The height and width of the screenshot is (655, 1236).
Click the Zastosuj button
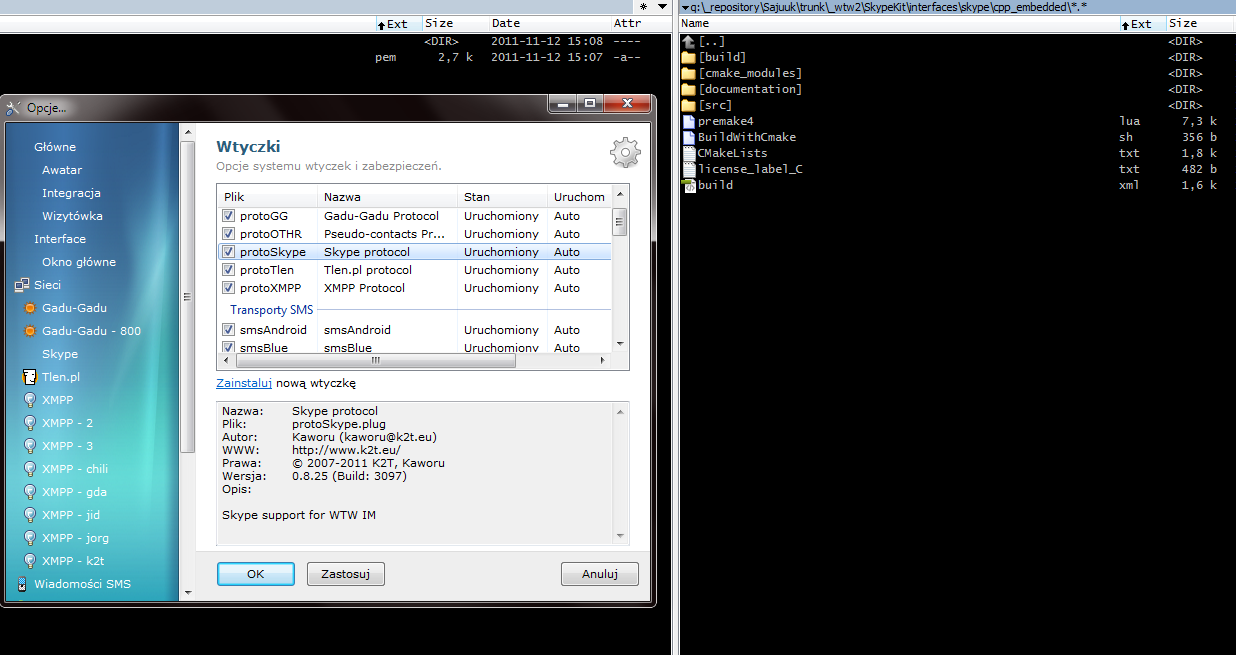tap(346, 574)
